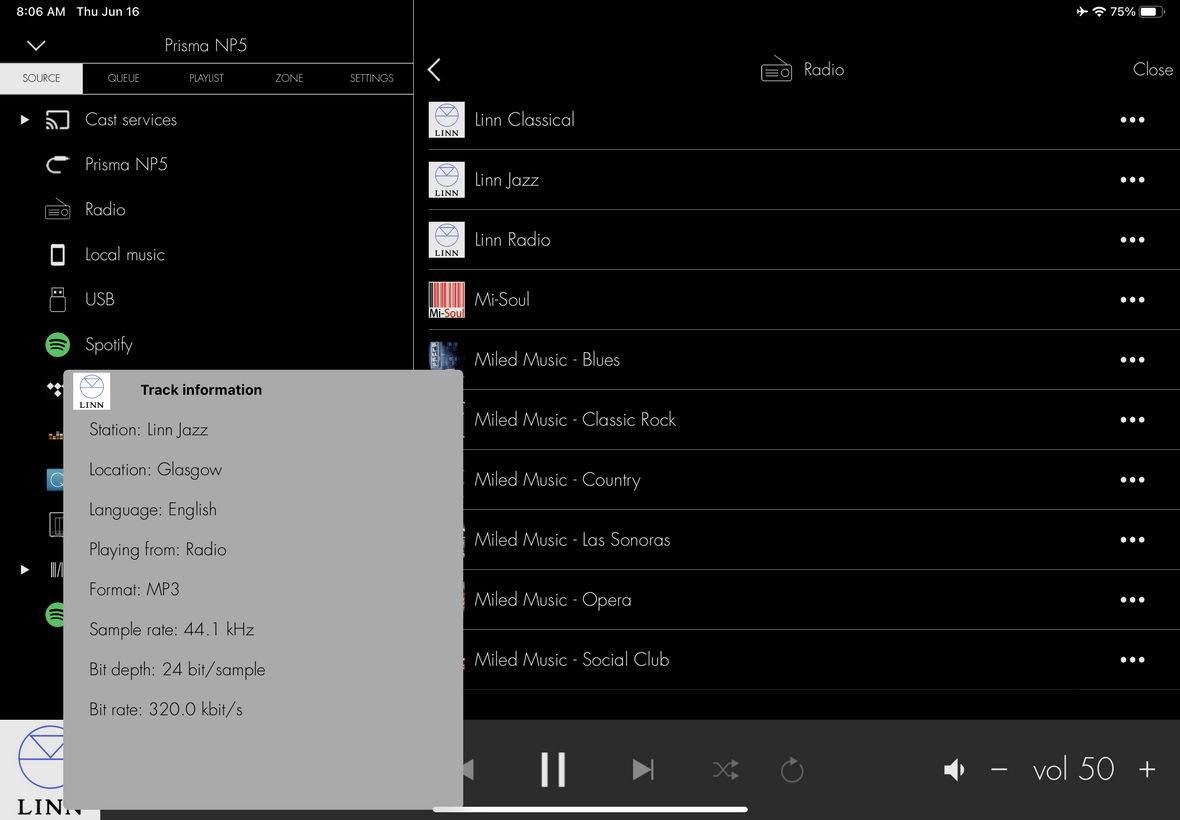Viewport: 1180px width, 820px height.
Task: Select the Spotify label in the source list
Action: tap(109, 345)
